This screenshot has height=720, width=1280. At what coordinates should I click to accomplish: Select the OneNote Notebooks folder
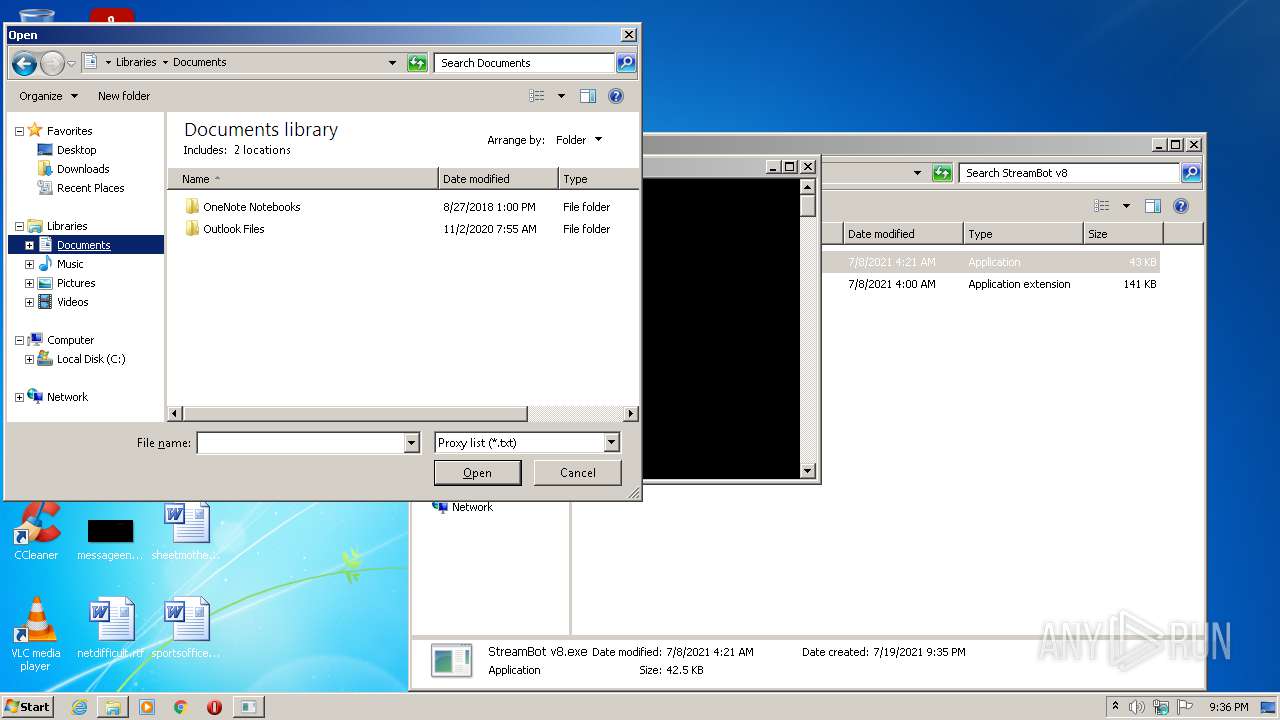[251, 207]
